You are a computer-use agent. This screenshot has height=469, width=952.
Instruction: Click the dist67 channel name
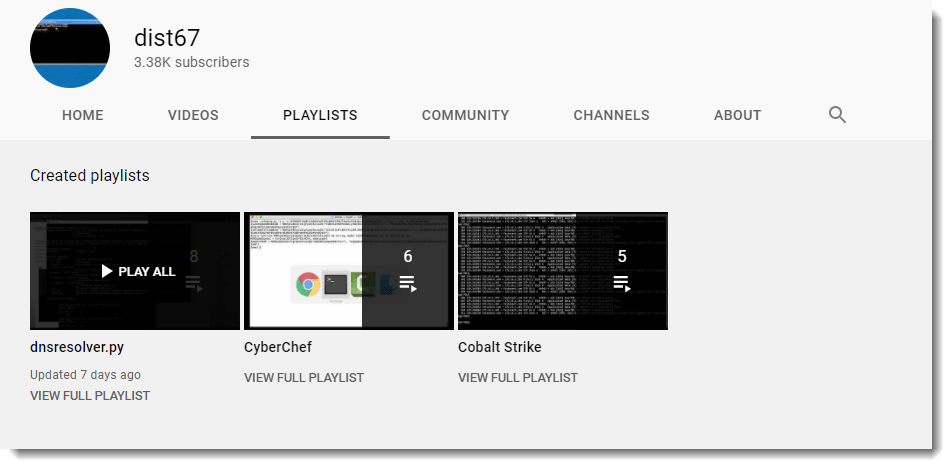click(167, 38)
